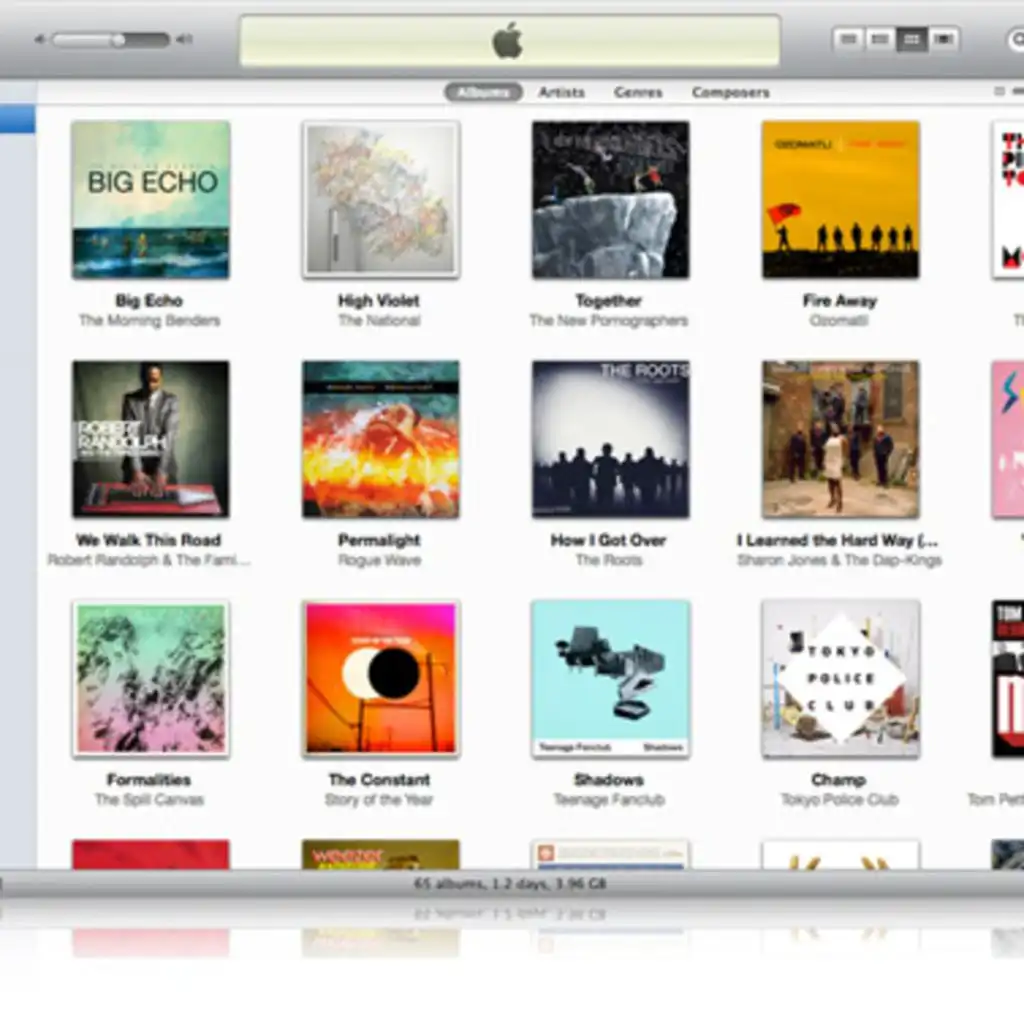The image size is (1024, 1024).
Task: Click status text "65 albums, 1.2 days, 3.96 GB"
Action: tap(510, 884)
